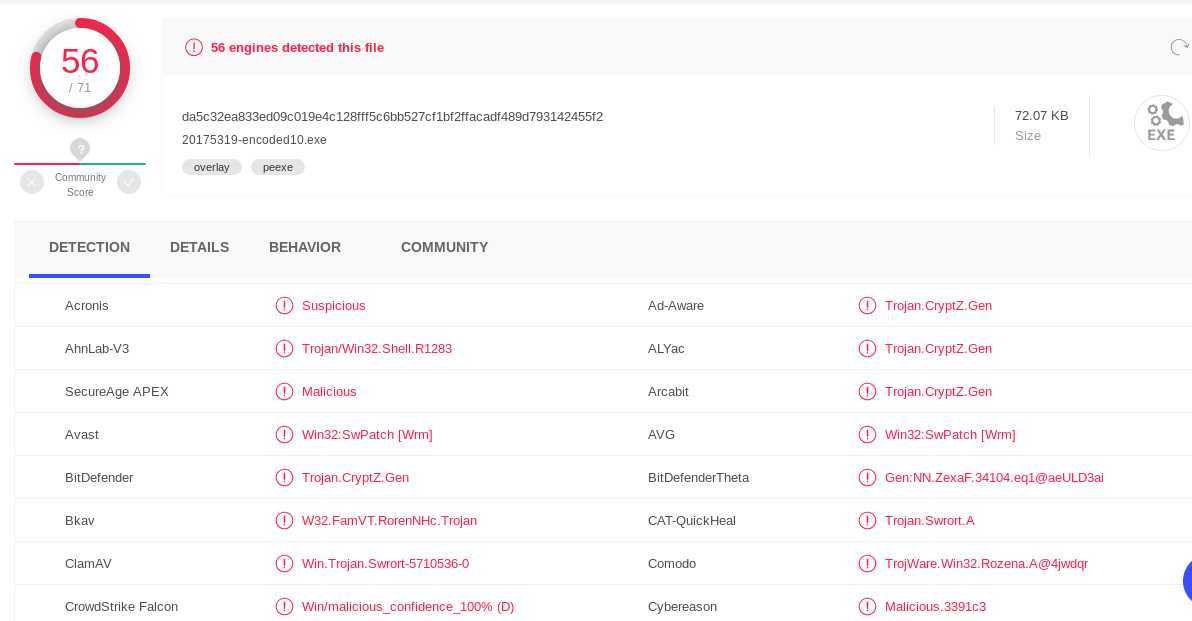Image resolution: width=1192 pixels, height=621 pixels.
Task: Click the Trojan.Swrort.A result for CAT-QuickHeal
Action: coord(929,521)
